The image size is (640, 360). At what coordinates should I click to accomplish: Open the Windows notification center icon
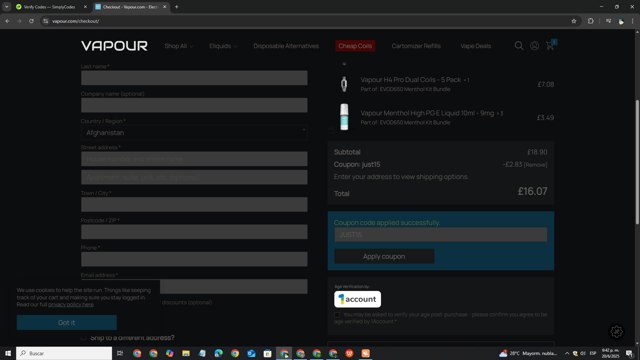(x=629, y=353)
